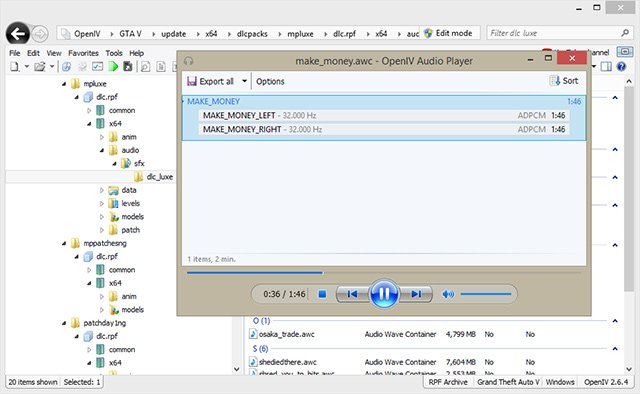Click the options checklist toolbar icon

point(98,67)
